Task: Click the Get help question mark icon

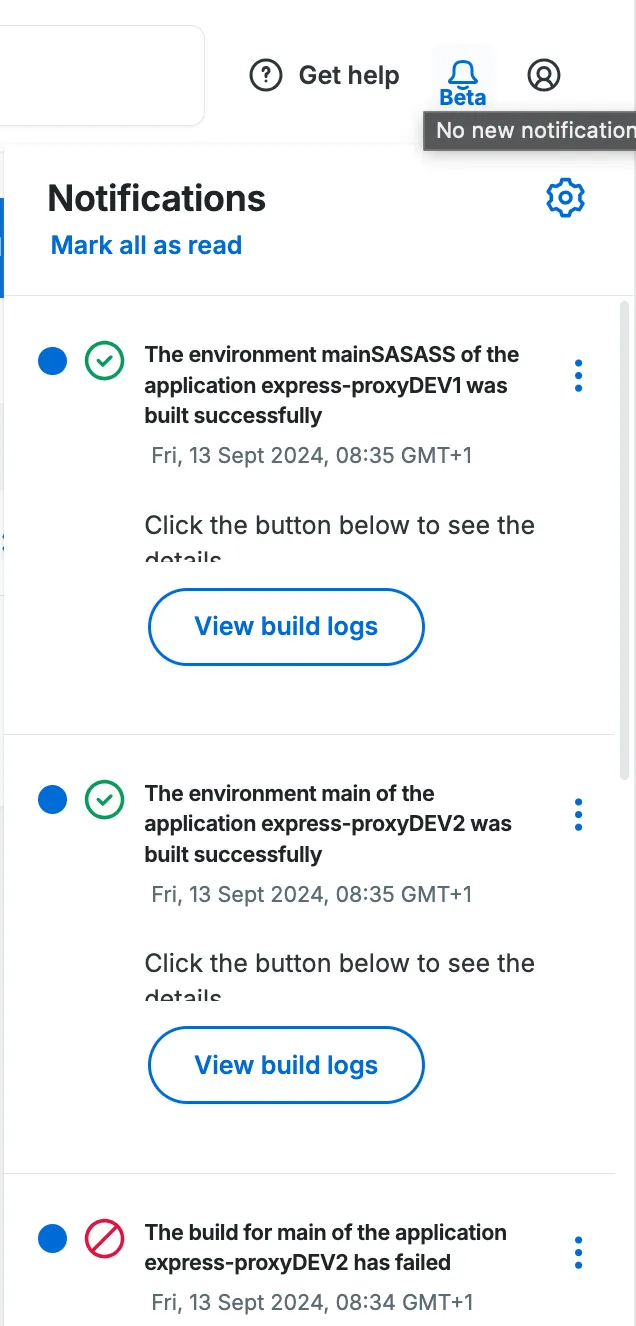Action: coord(266,74)
